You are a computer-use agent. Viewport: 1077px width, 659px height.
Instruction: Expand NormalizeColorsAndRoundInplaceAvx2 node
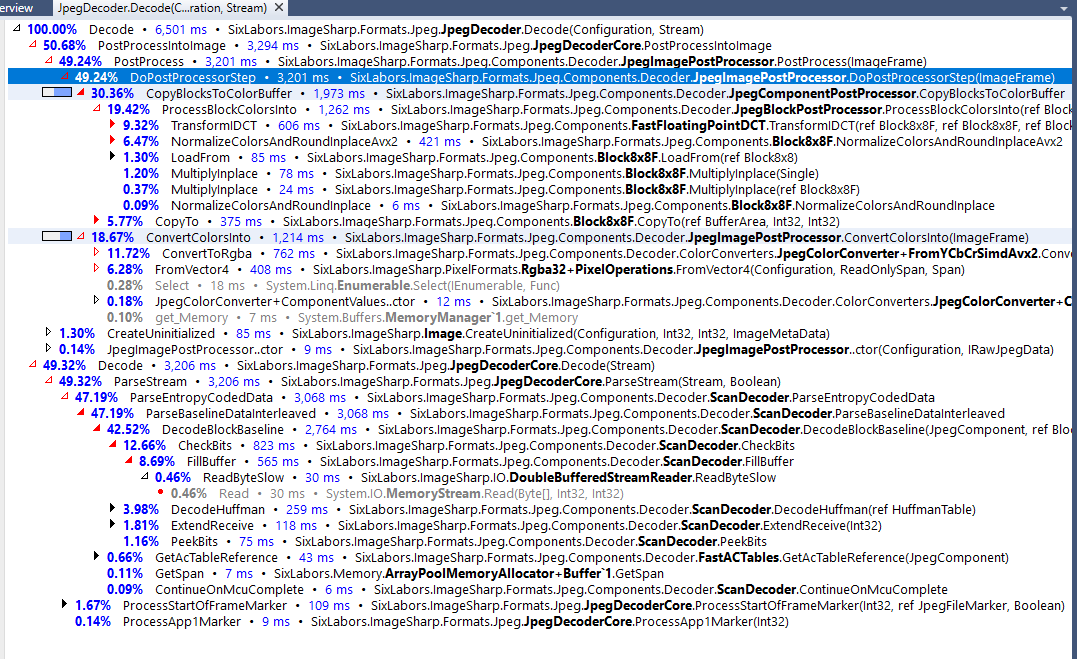pyautogui.click(x=112, y=140)
